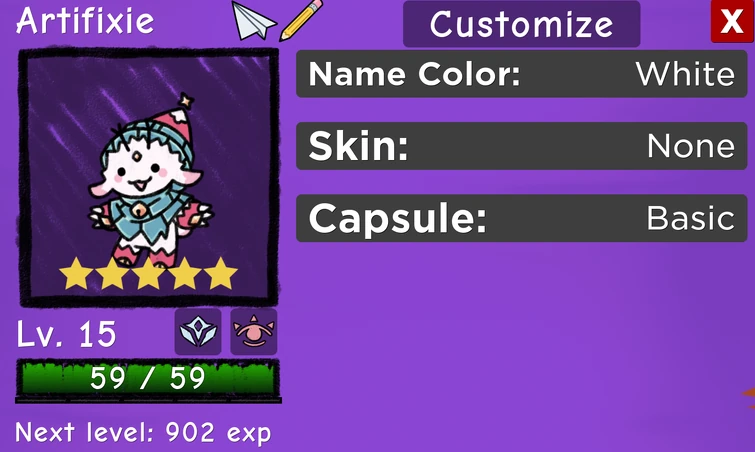
Task: Click the White name color value
Action: coord(685,74)
